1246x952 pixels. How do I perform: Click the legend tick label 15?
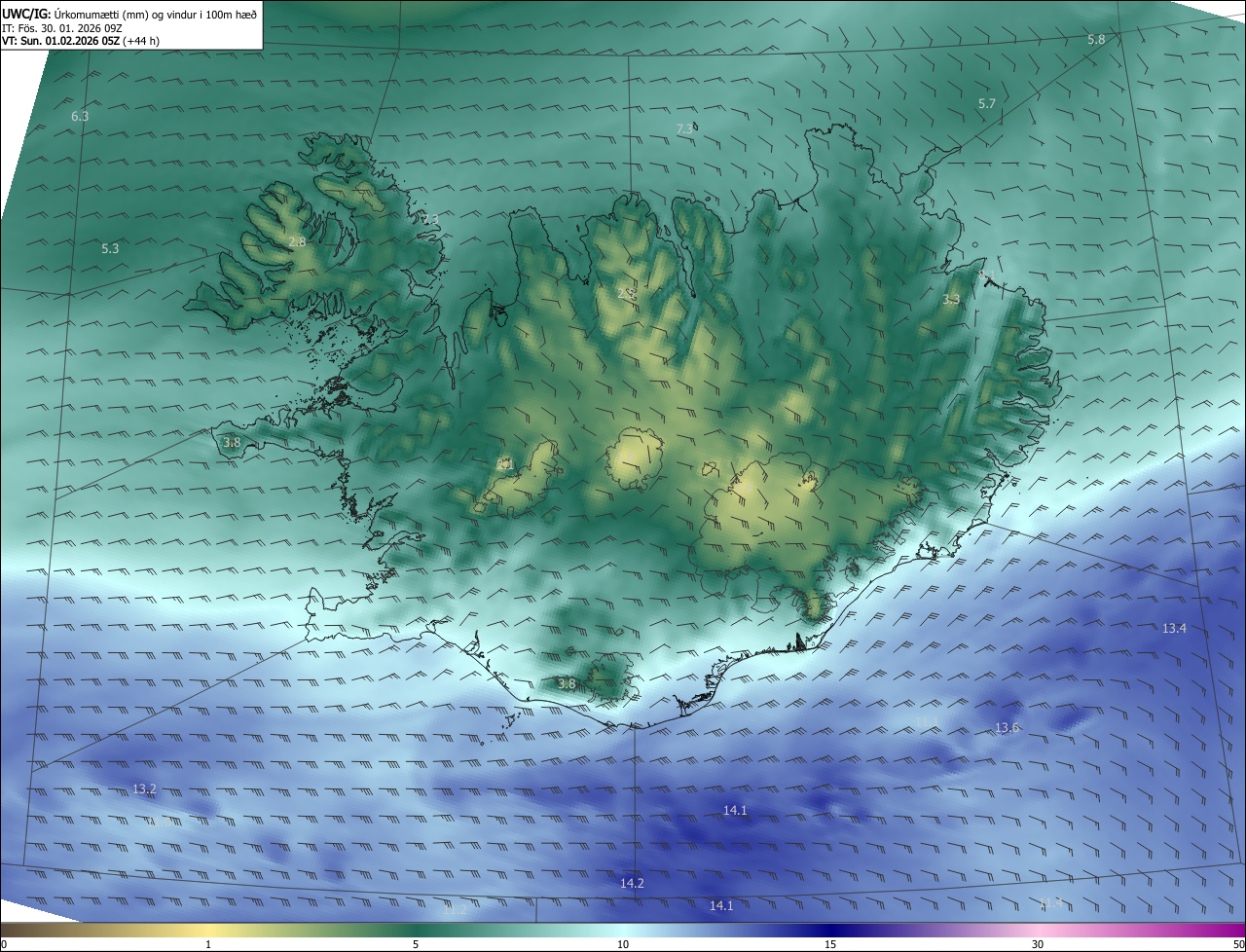click(830, 944)
